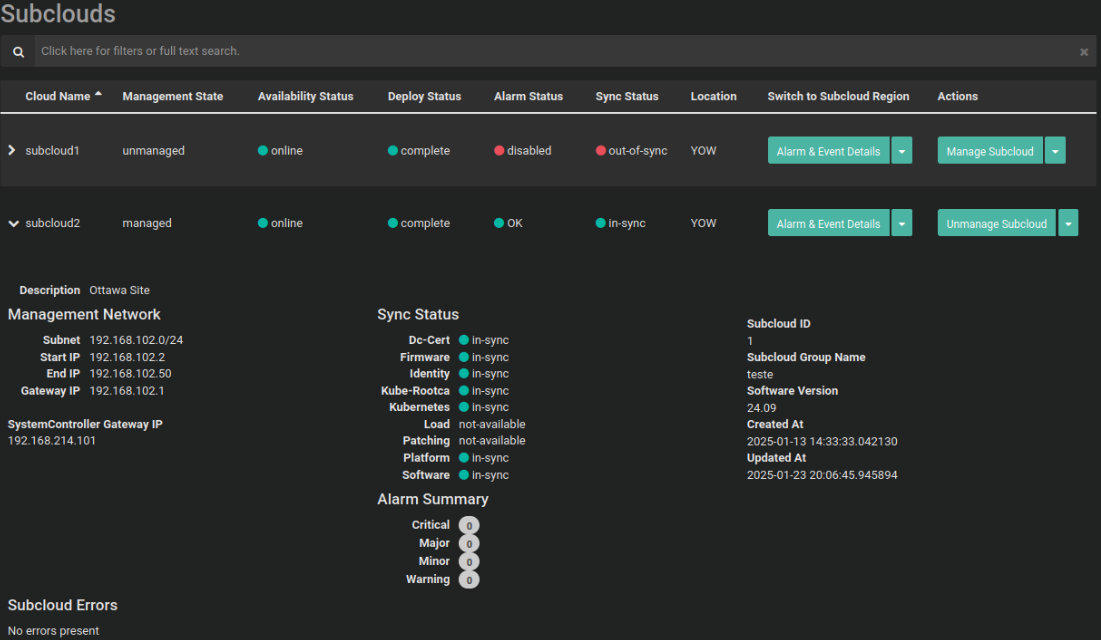Open dropdown next to Manage Subcloud
The image size is (1101, 640).
[1055, 151]
